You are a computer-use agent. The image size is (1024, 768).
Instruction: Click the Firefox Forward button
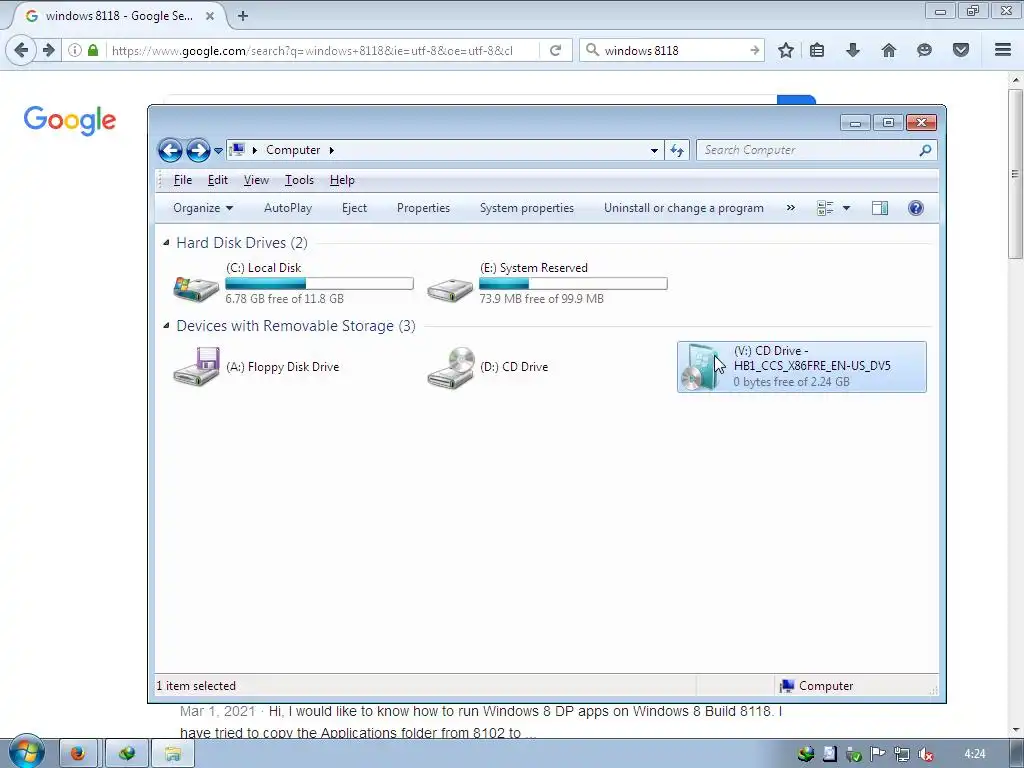coord(48,50)
